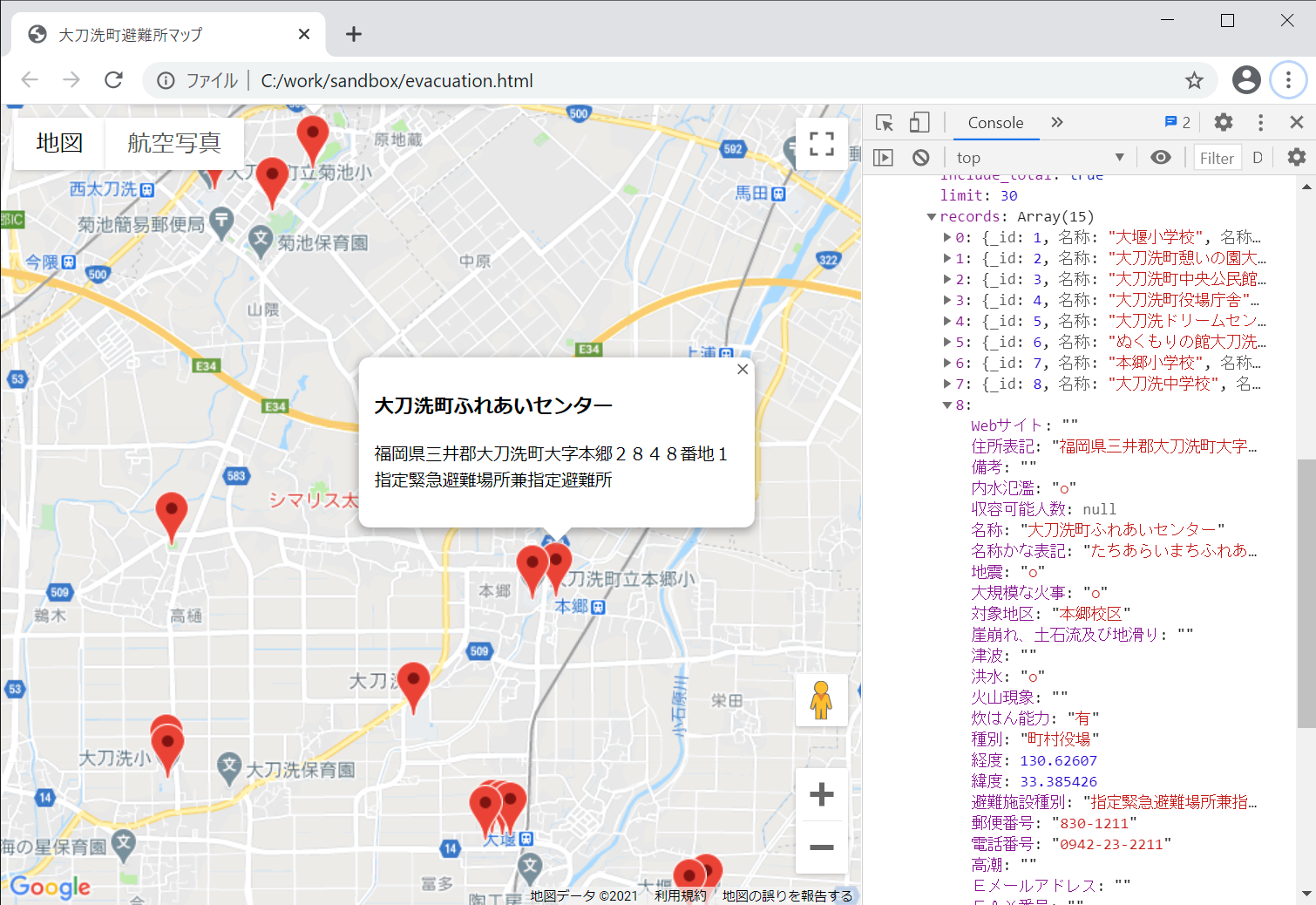Expand record 1 大刀洗町憩いの園
Screen dimensions: 1316x905
pyautogui.click(x=947, y=258)
